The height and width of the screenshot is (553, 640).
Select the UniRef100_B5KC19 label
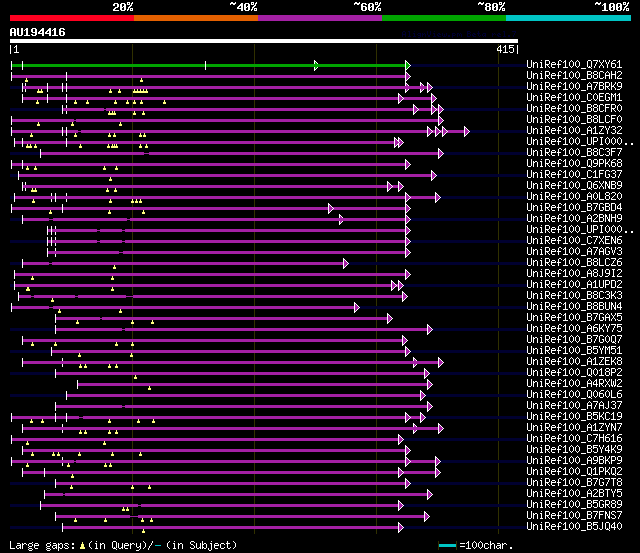(574, 417)
